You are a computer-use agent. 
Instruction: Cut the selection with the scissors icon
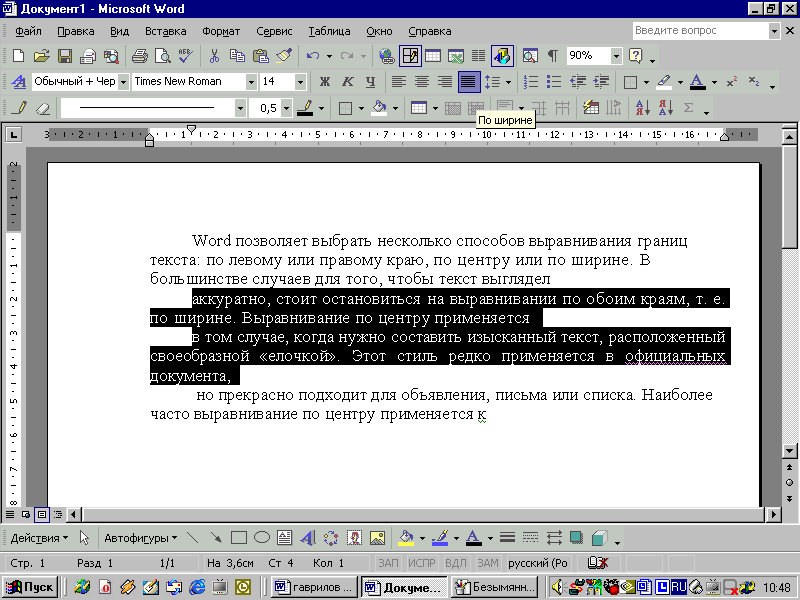pos(214,56)
